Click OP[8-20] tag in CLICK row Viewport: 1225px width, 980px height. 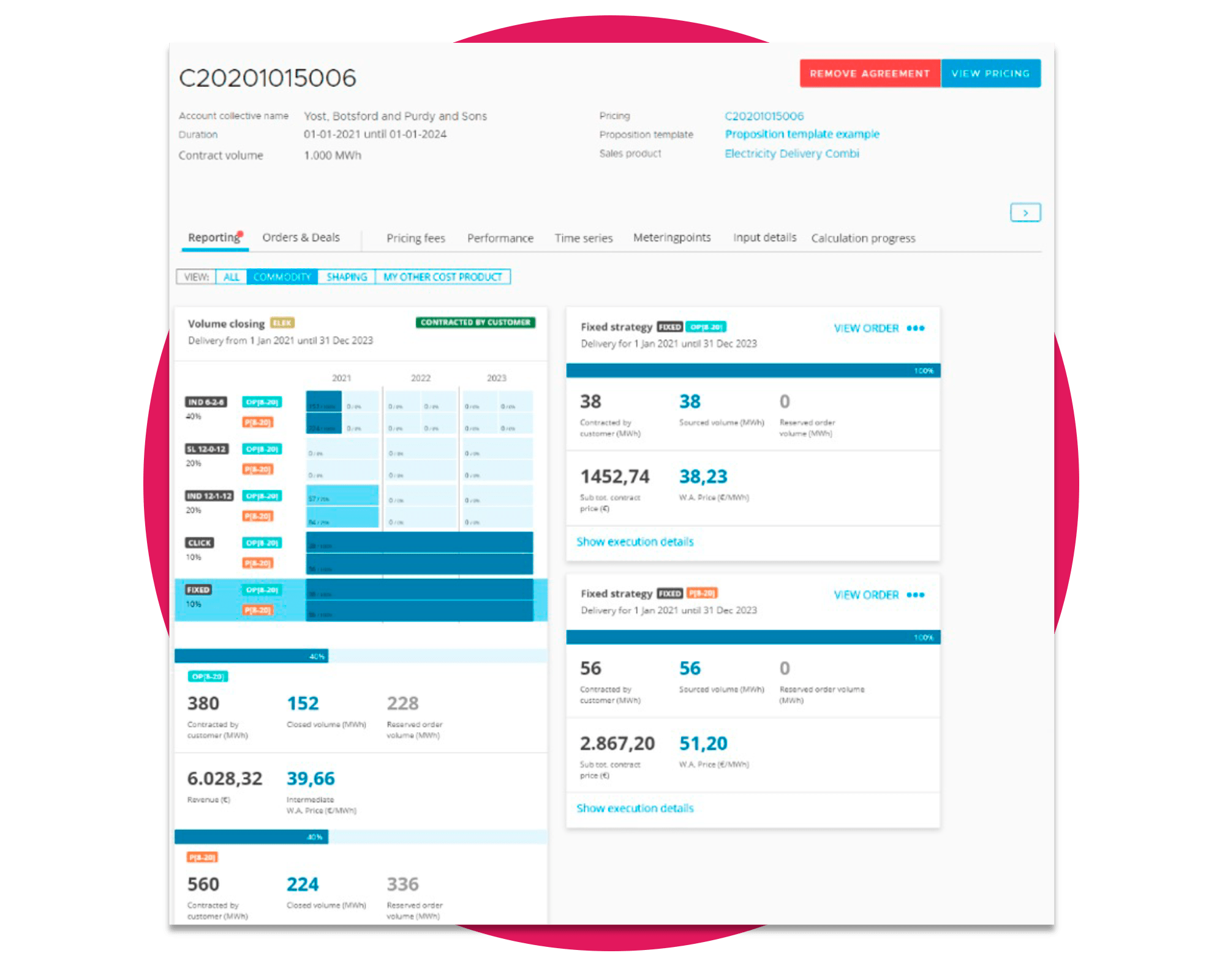click(262, 543)
